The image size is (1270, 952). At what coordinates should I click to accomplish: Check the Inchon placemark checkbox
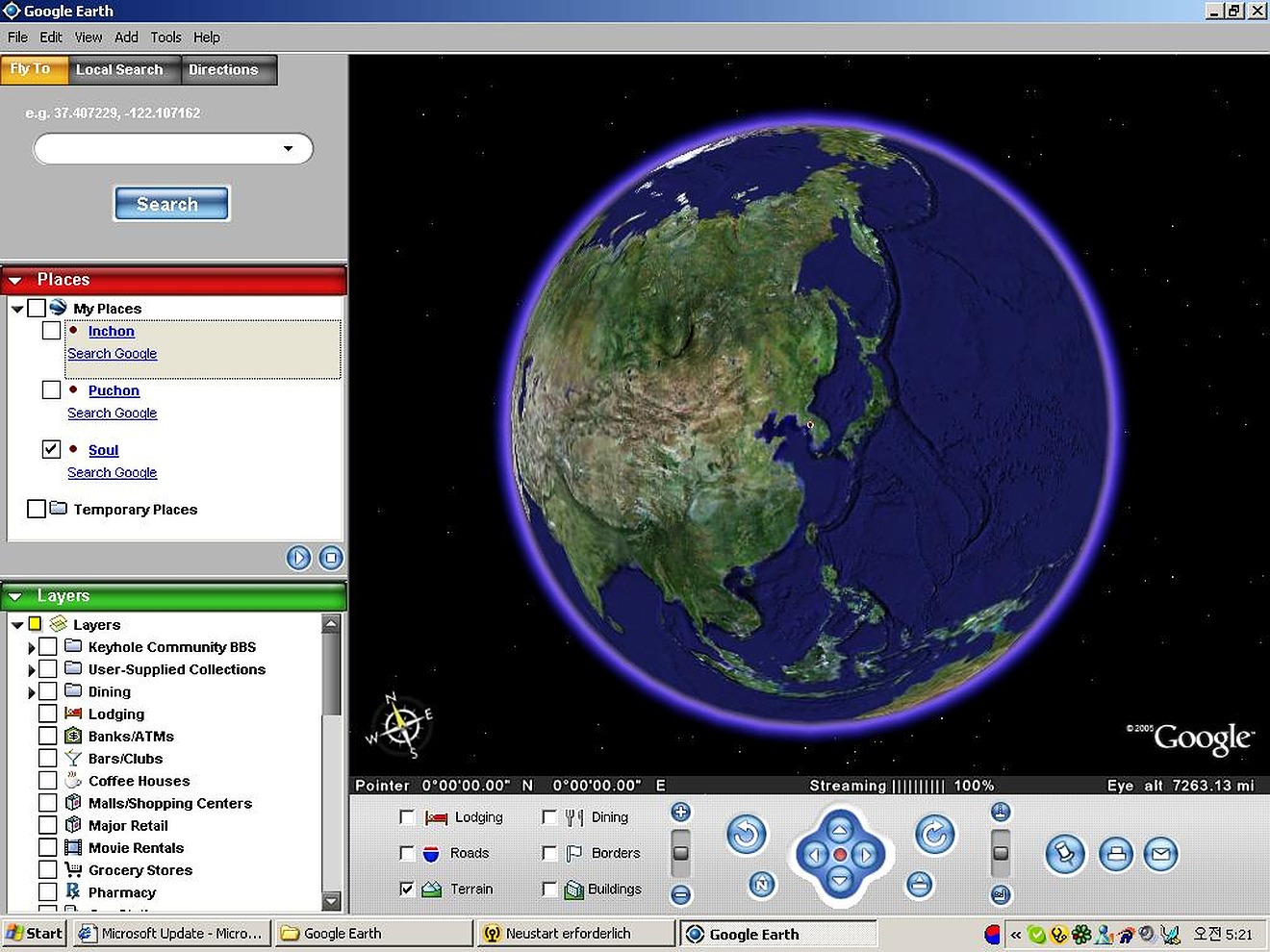pyautogui.click(x=52, y=331)
